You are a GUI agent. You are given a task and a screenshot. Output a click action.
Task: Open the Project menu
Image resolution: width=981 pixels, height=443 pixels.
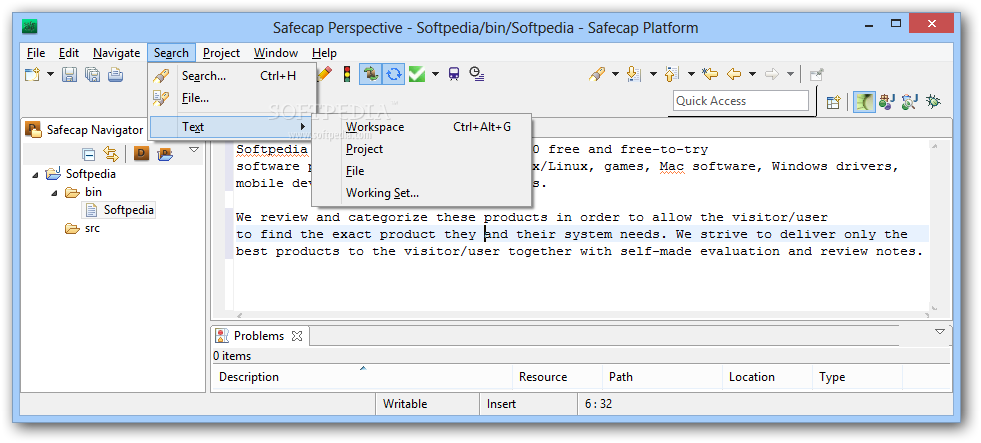coord(221,53)
